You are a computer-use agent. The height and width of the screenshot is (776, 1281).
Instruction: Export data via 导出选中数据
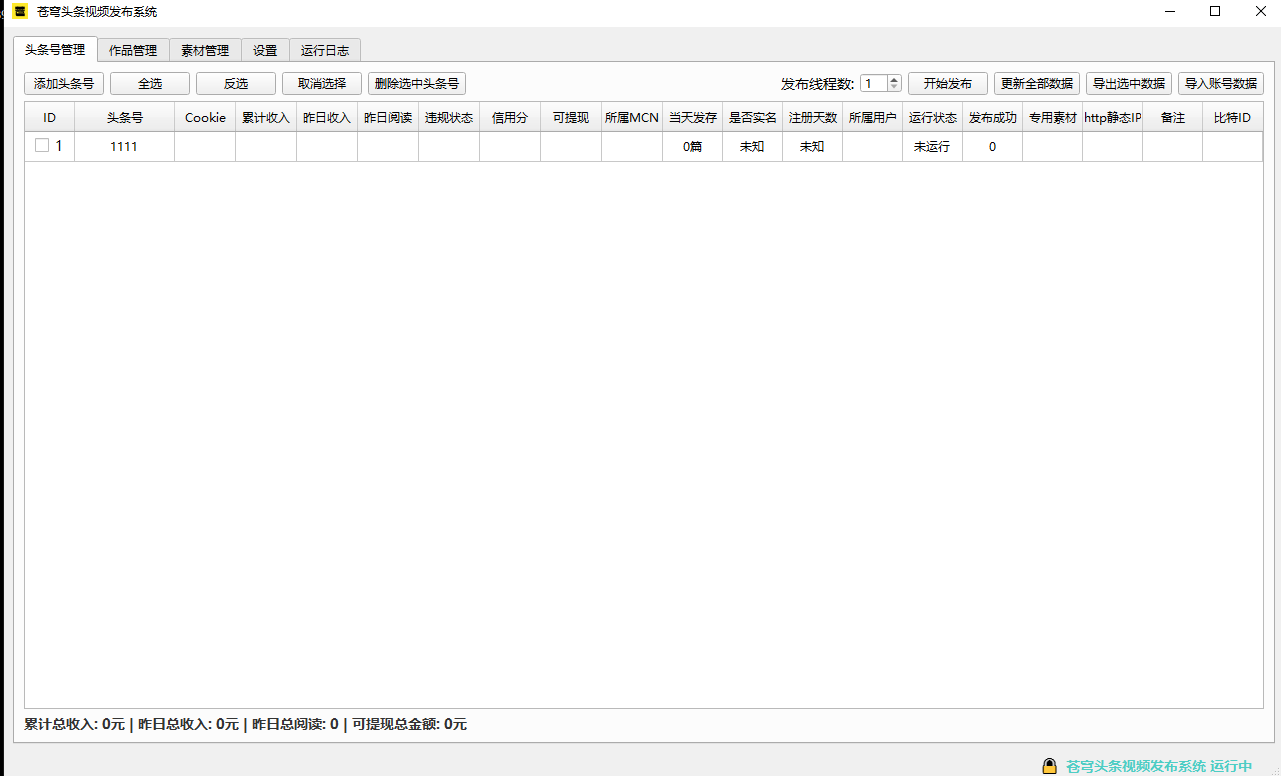tap(1129, 84)
